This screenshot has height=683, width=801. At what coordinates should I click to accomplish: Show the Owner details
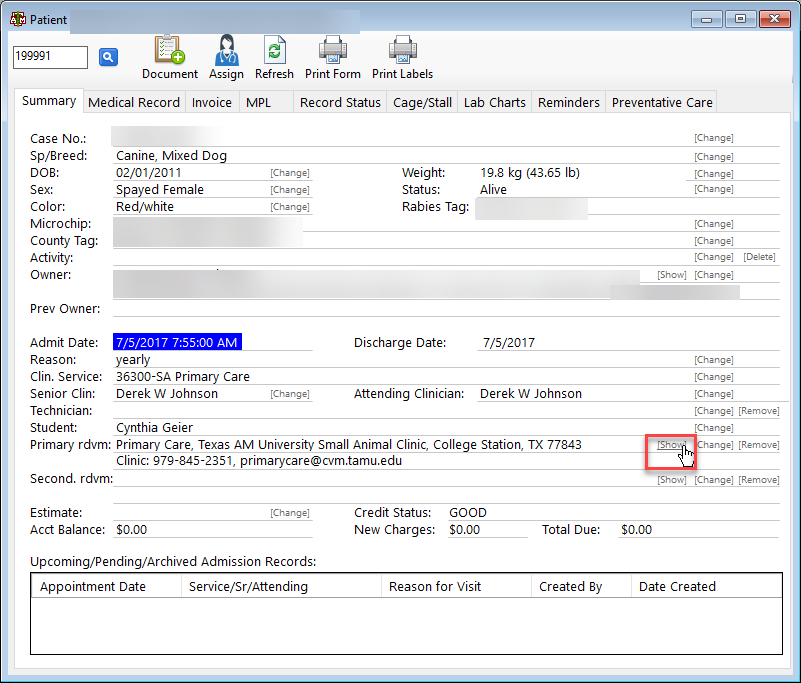(x=672, y=275)
